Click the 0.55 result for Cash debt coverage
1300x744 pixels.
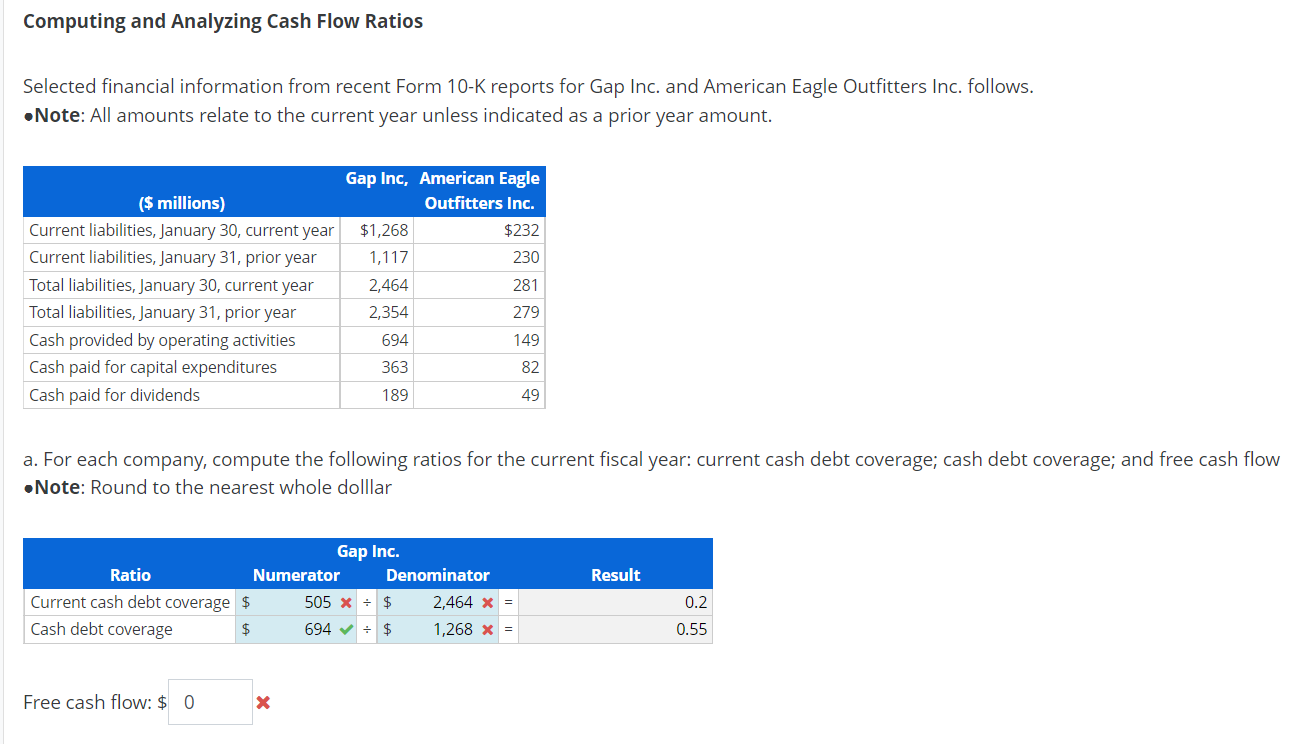692,630
